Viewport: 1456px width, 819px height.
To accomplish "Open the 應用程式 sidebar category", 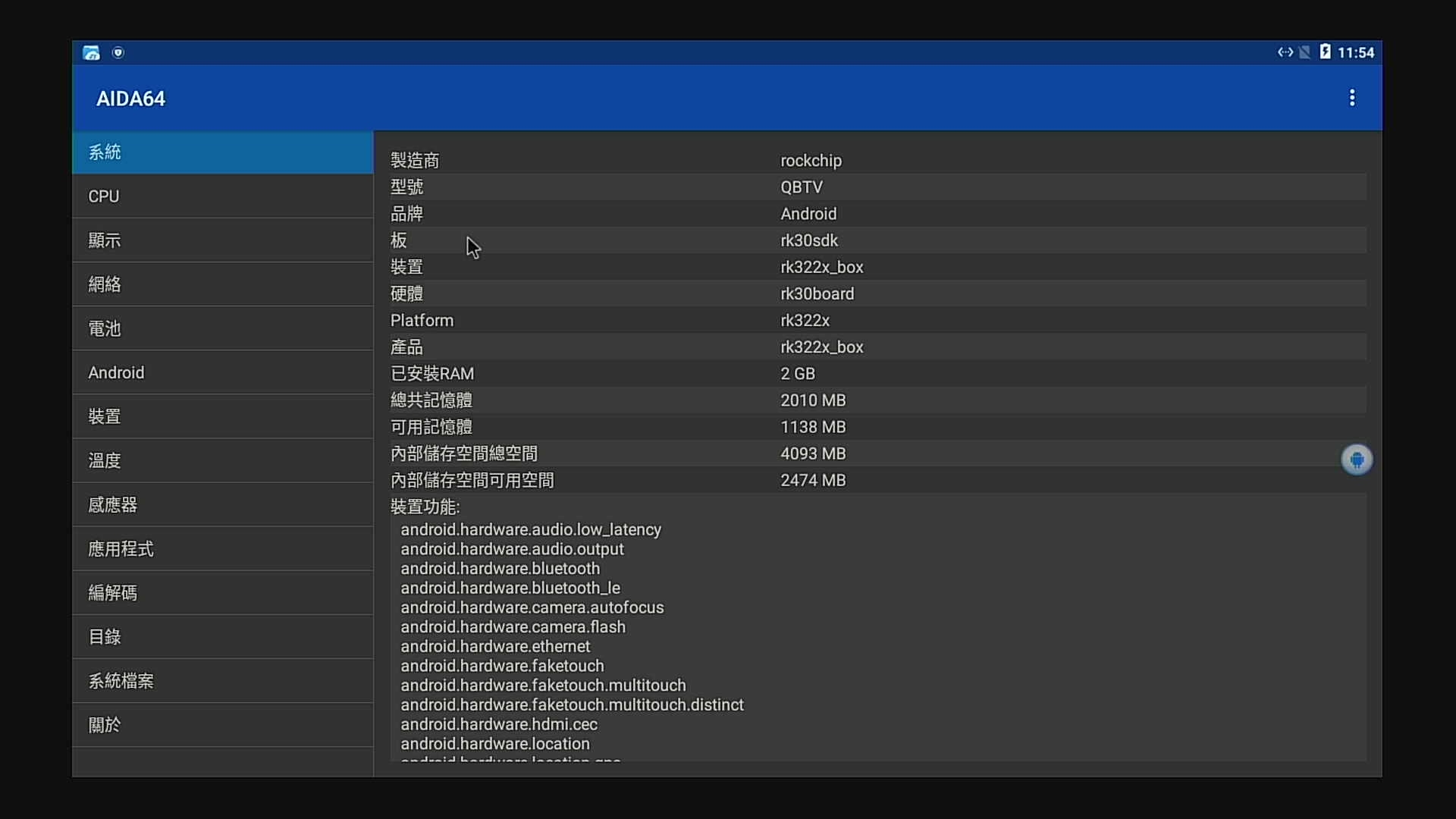I will (x=223, y=548).
